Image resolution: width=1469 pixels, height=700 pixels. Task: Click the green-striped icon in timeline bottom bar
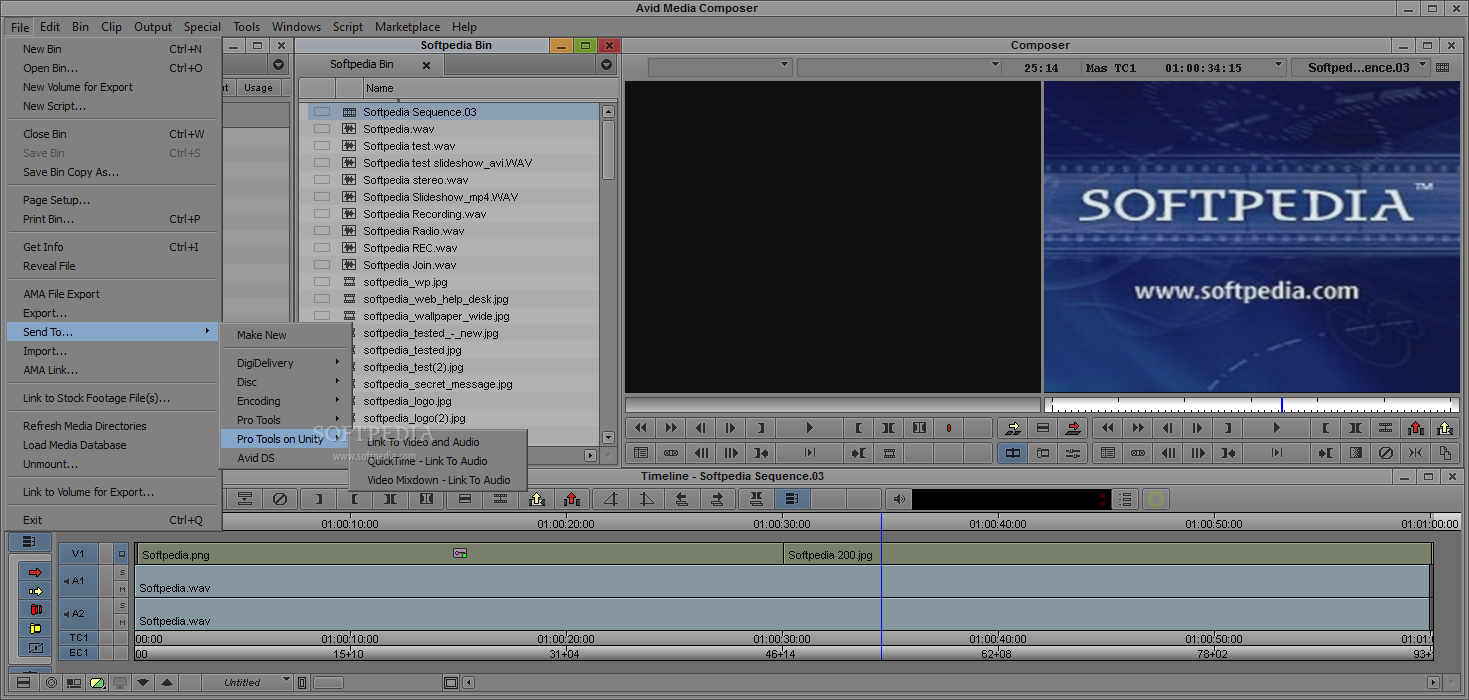click(x=97, y=682)
